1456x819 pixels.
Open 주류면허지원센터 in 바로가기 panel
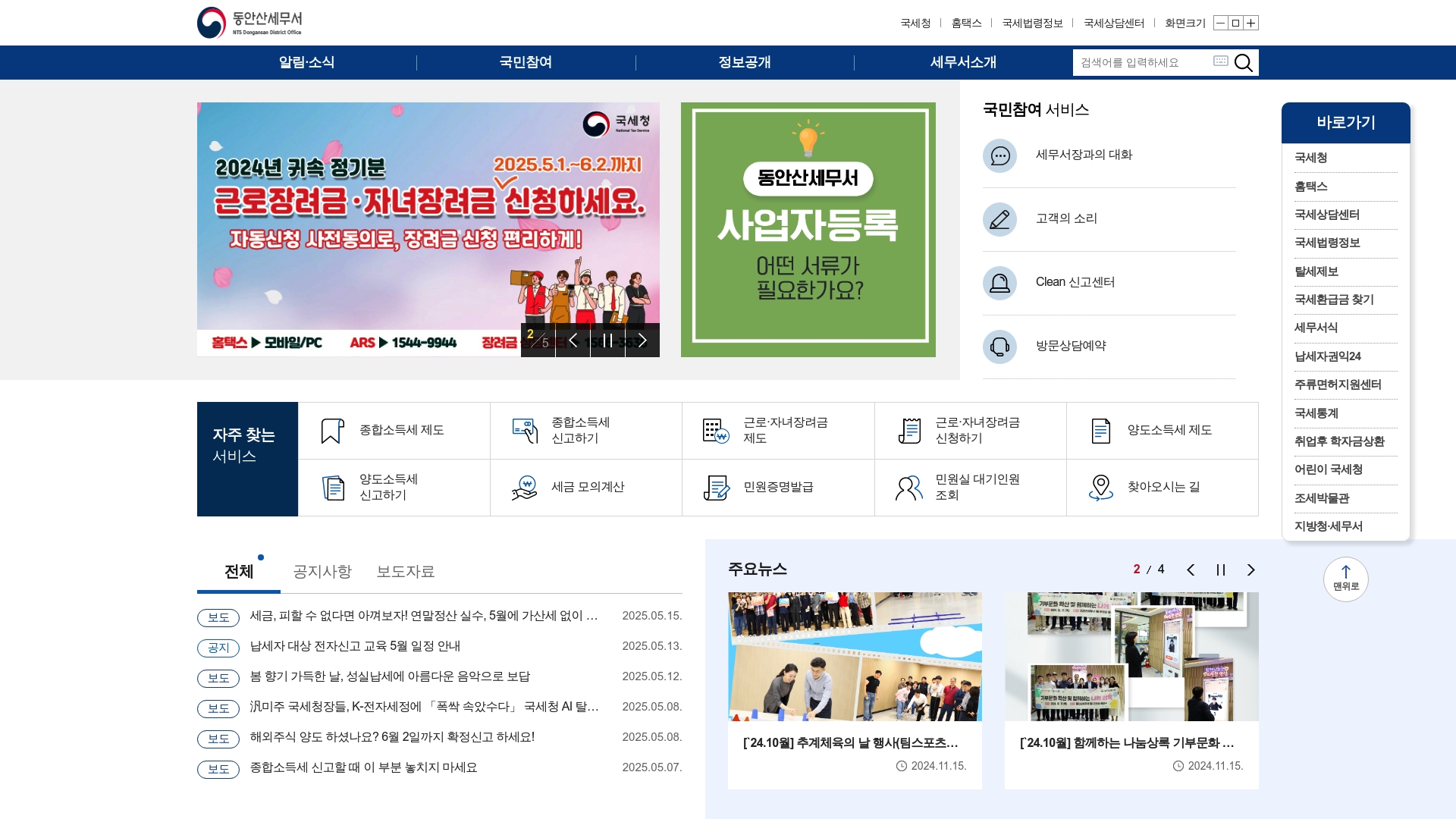(x=1345, y=384)
